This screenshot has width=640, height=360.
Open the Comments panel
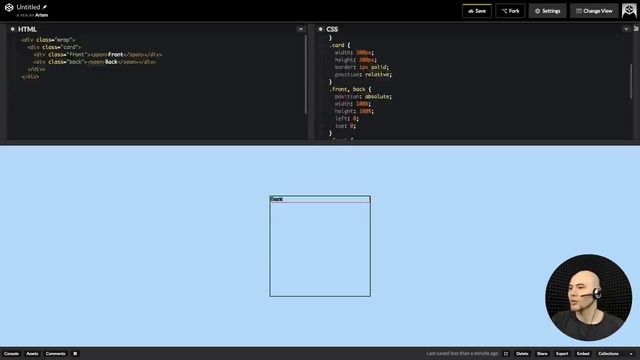[56, 353]
